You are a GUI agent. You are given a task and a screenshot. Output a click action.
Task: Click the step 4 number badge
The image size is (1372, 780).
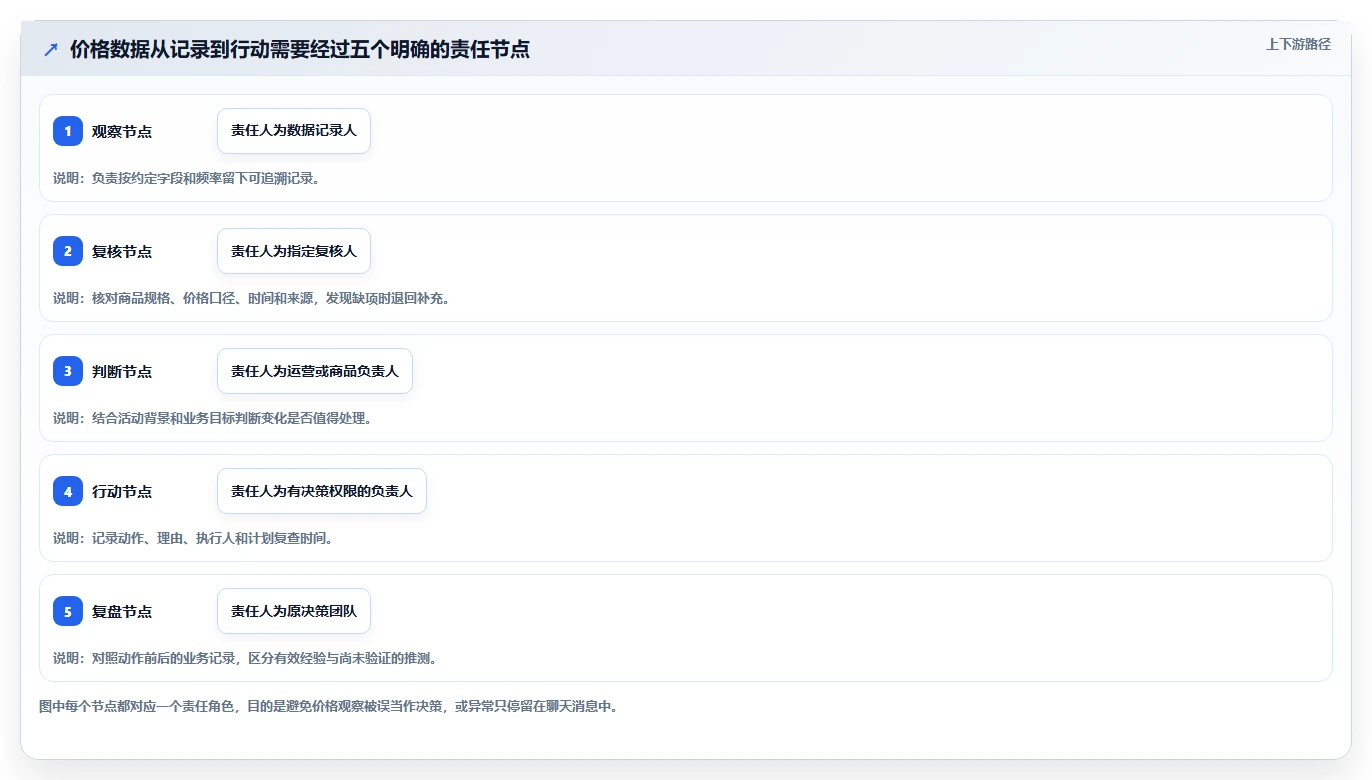click(x=68, y=491)
